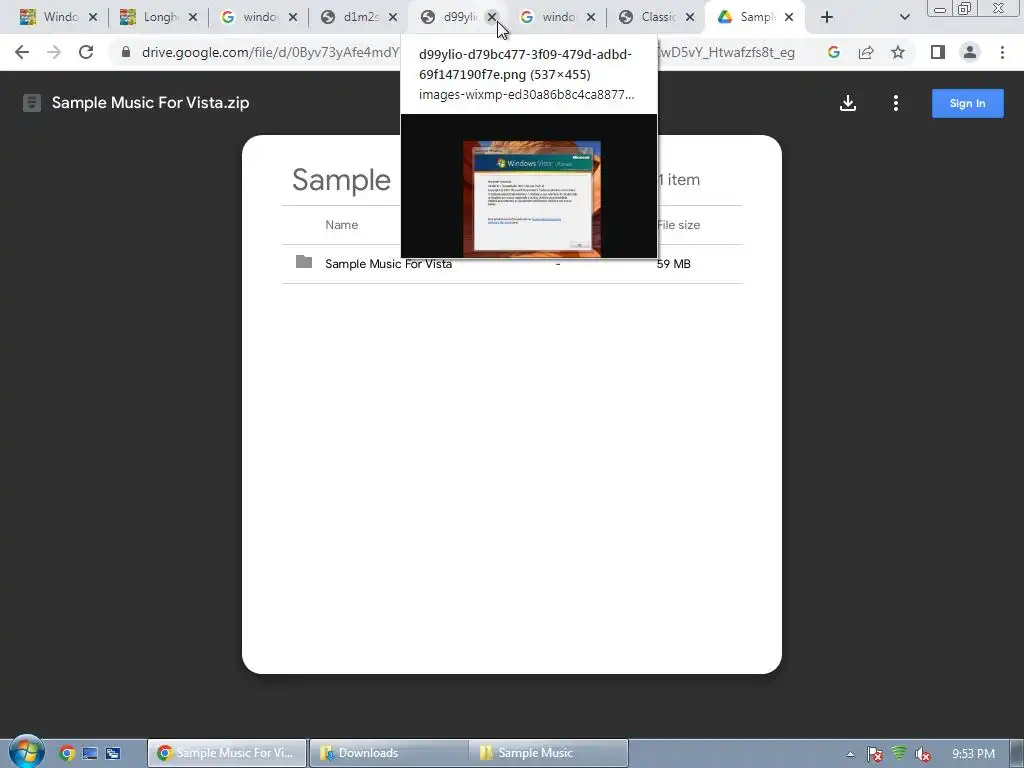
Task: Close the d99ylio tab
Action: pyautogui.click(x=492, y=18)
